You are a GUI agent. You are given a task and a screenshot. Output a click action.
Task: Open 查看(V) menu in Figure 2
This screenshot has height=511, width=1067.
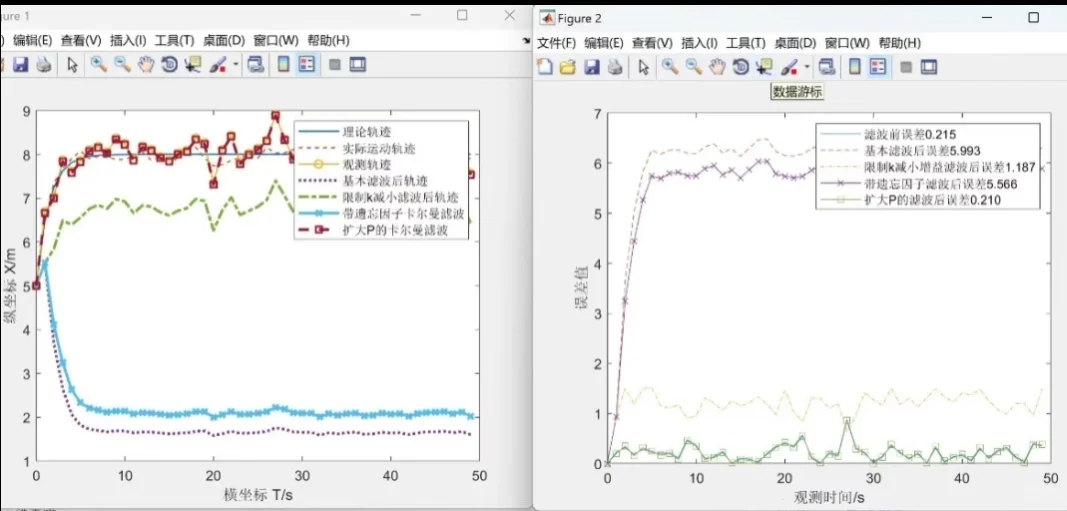pos(653,43)
